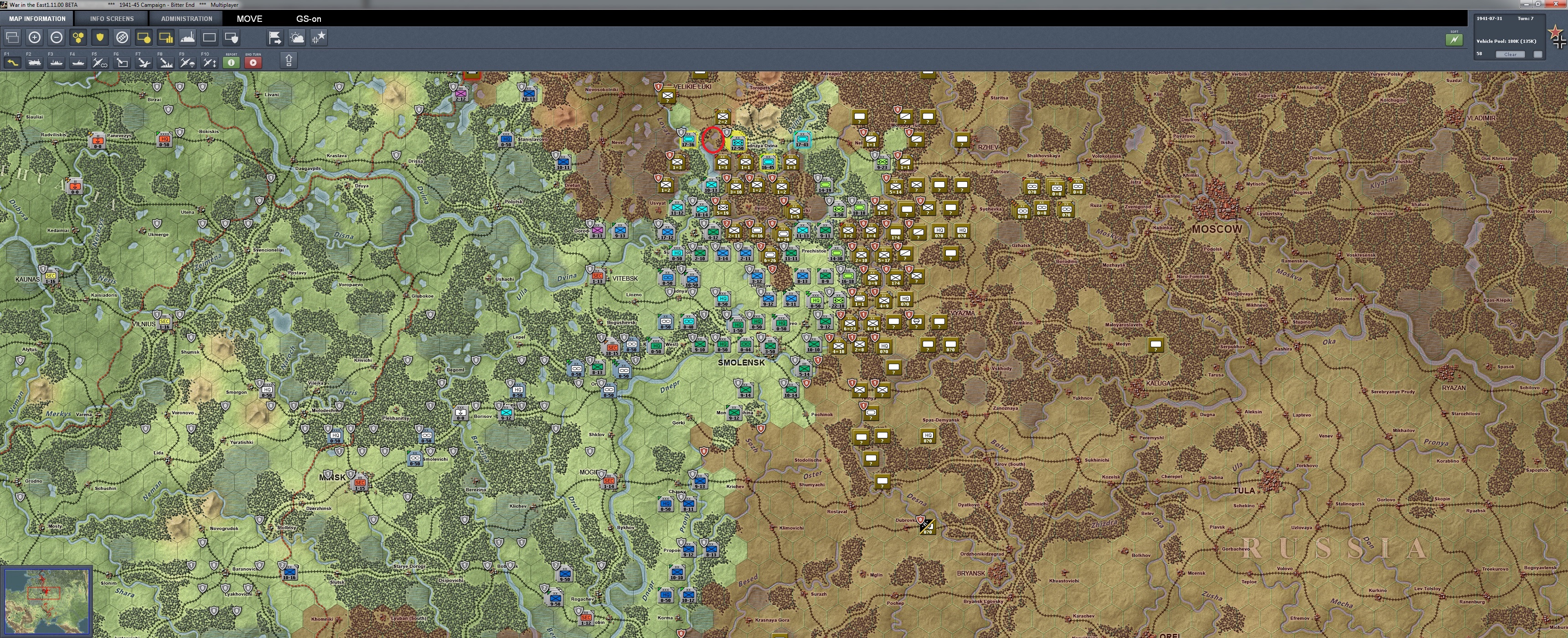Screen dimensions: 1568x638
Task: Toggle the hex grid overlay icon
Action: [x=78, y=38]
